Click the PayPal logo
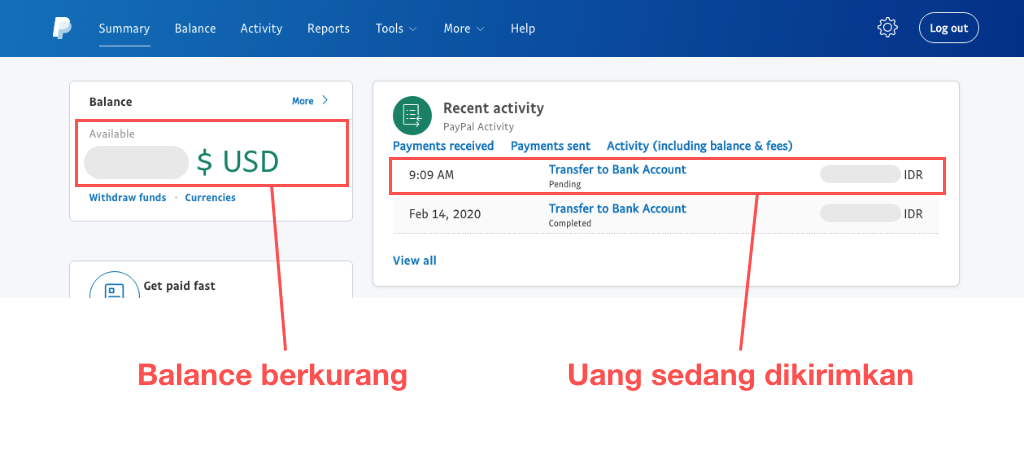Screen dimensions: 1024x450 (x=62, y=28)
